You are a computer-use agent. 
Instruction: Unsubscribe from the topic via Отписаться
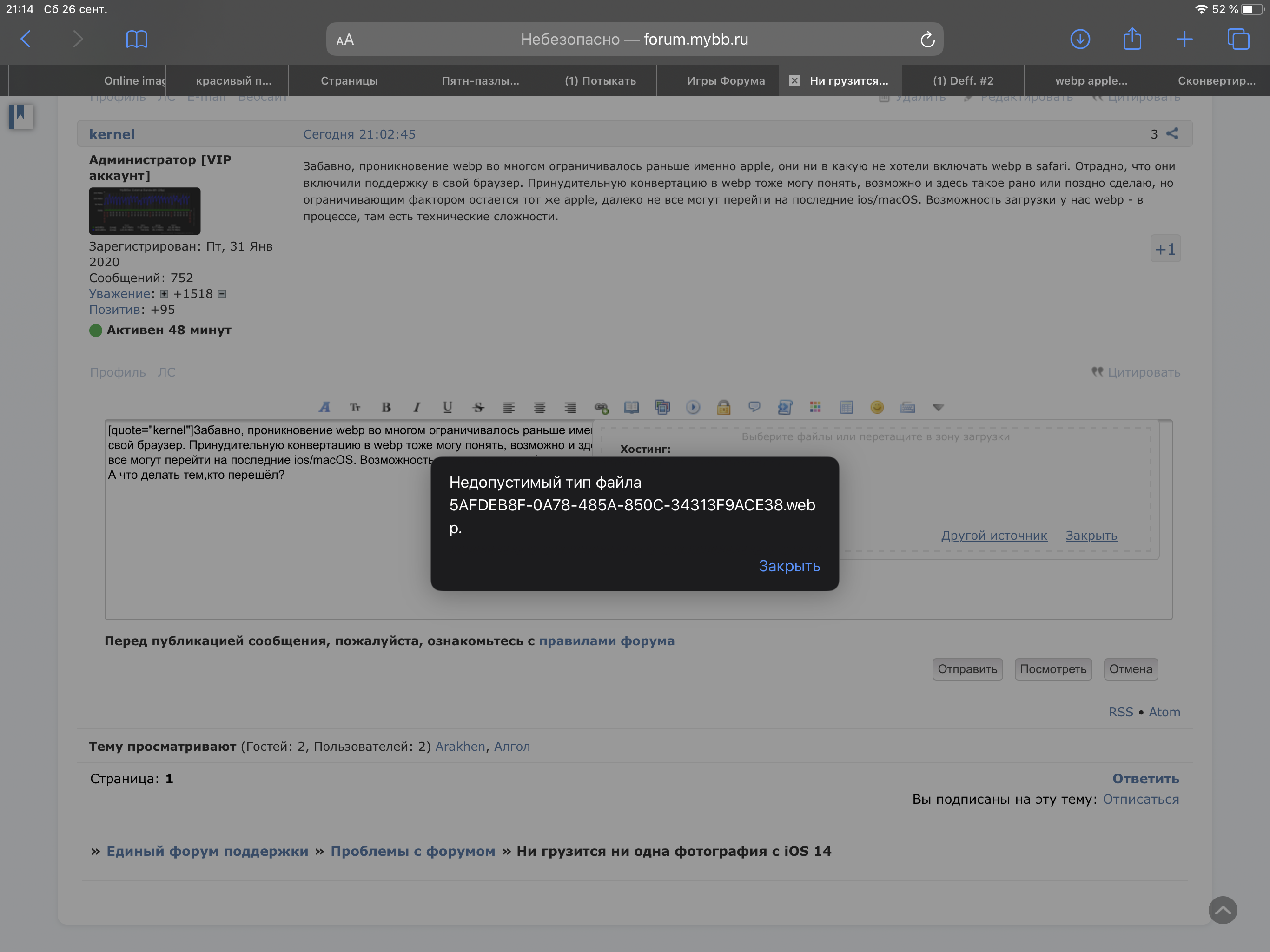pos(1141,799)
